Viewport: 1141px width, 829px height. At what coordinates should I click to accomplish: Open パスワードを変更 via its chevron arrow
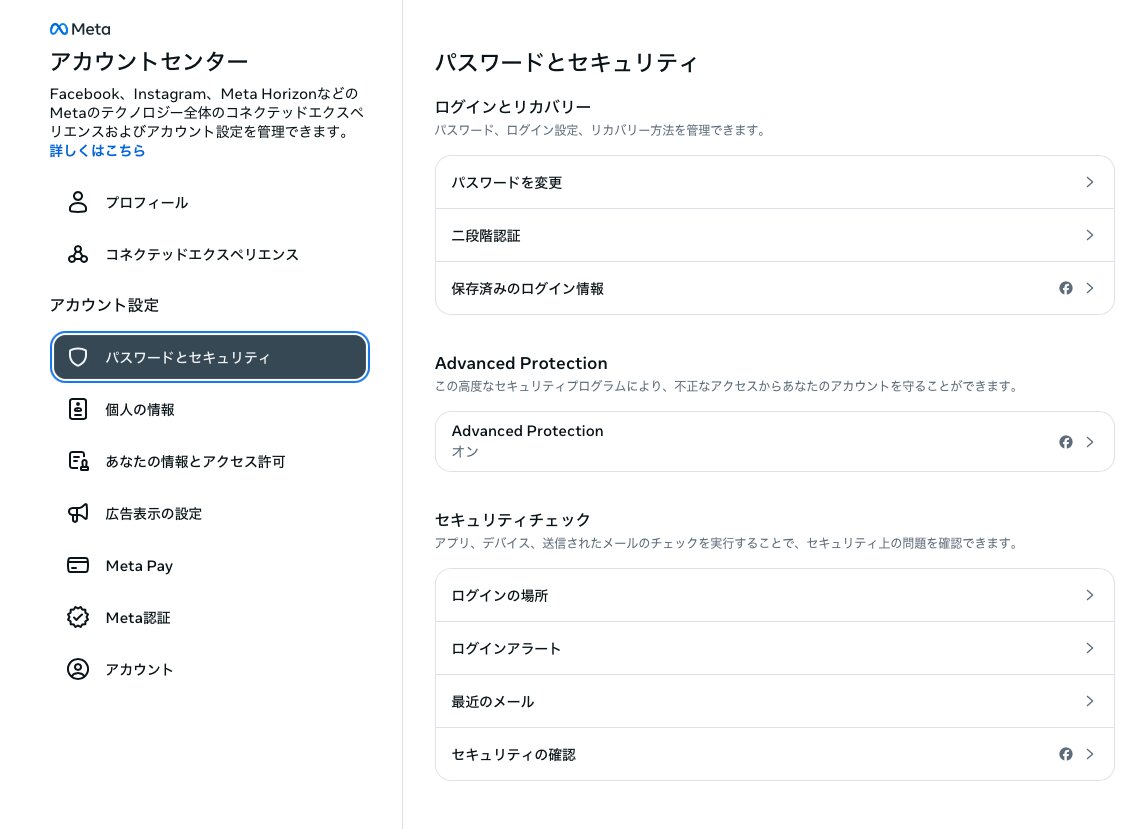click(x=1089, y=182)
